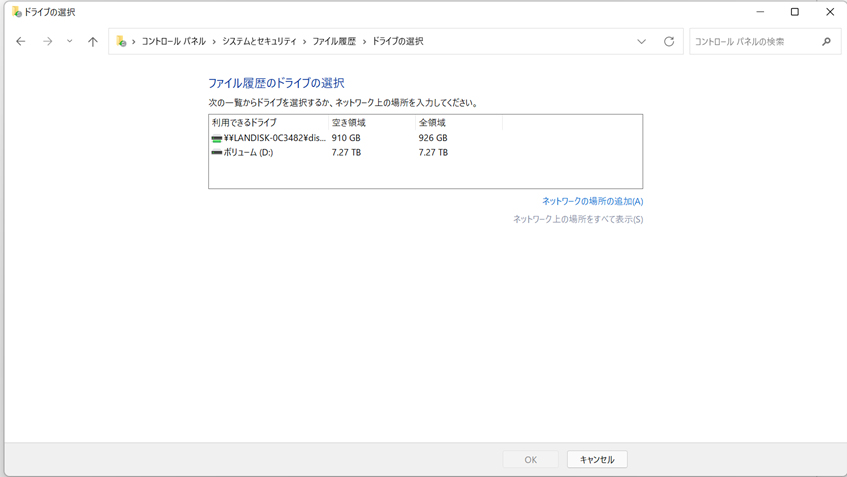Expand the chevron after システムとセキュリティ
Viewport: 847px width, 477px height.
[x=305, y=42]
